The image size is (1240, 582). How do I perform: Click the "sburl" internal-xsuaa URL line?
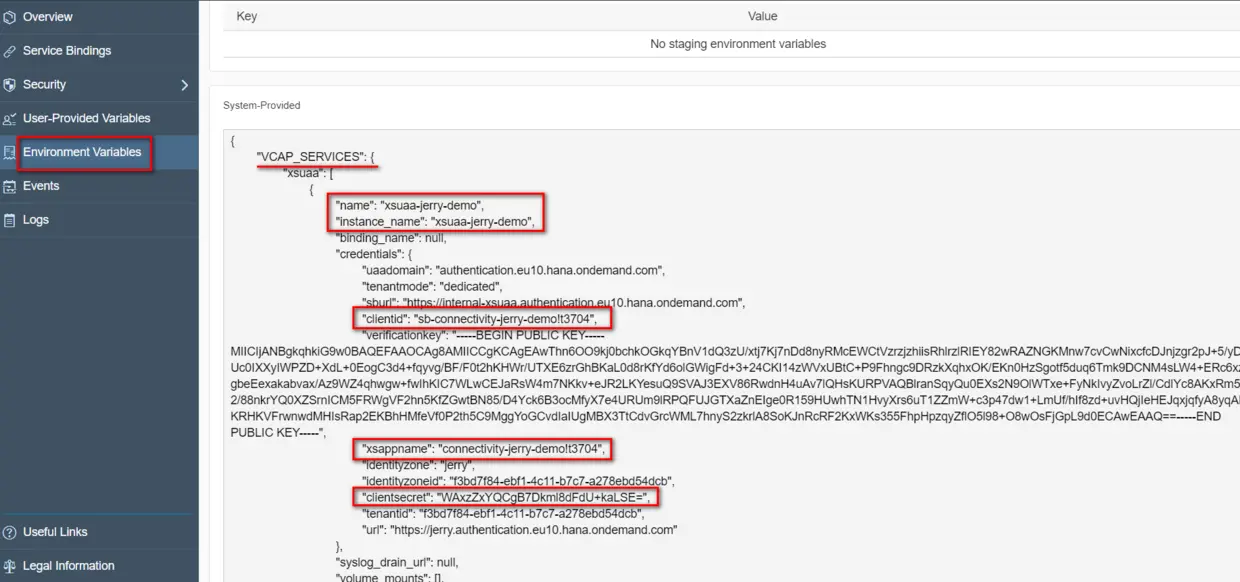point(554,302)
